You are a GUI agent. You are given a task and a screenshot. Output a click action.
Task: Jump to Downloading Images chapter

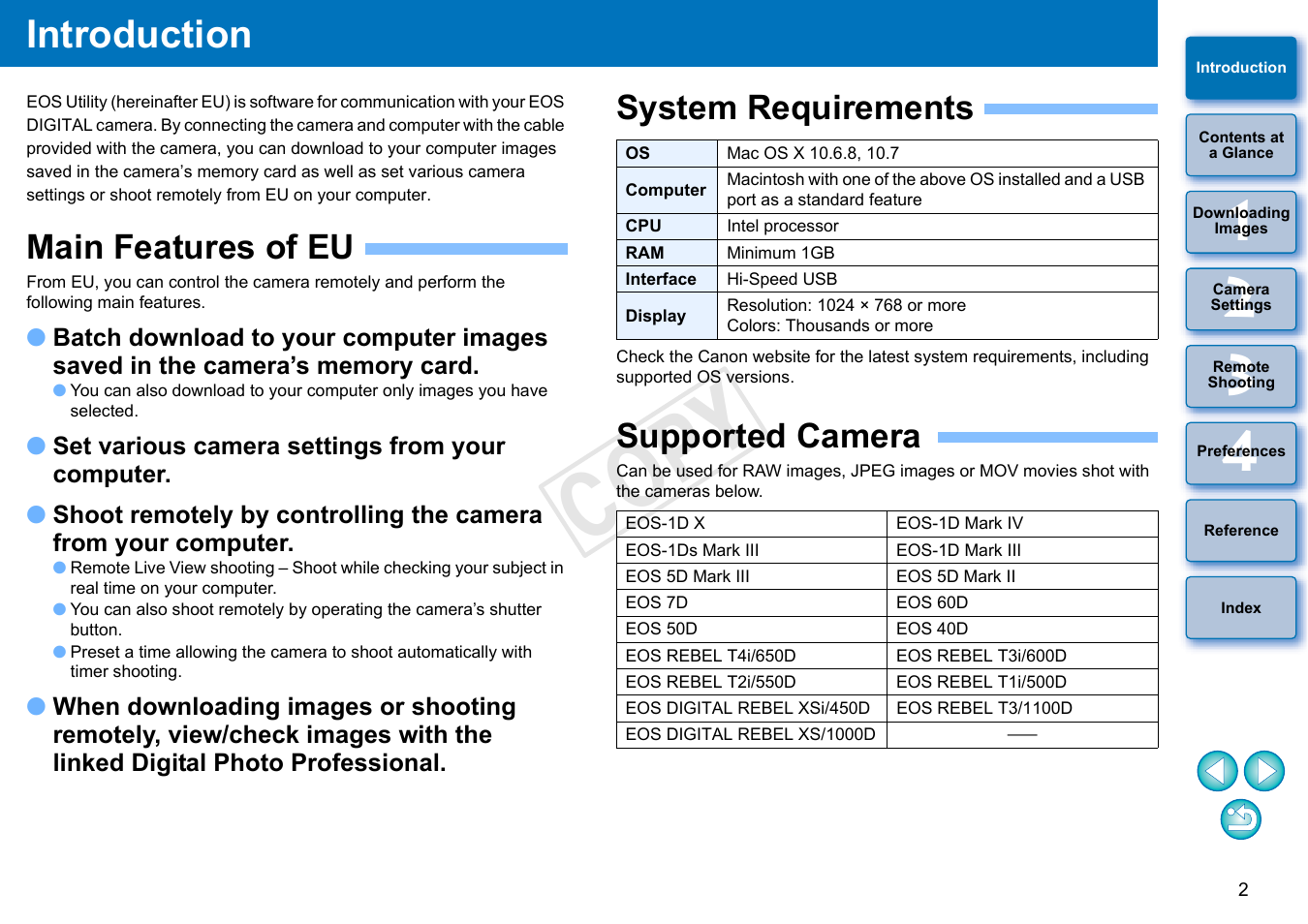[1241, 222]
